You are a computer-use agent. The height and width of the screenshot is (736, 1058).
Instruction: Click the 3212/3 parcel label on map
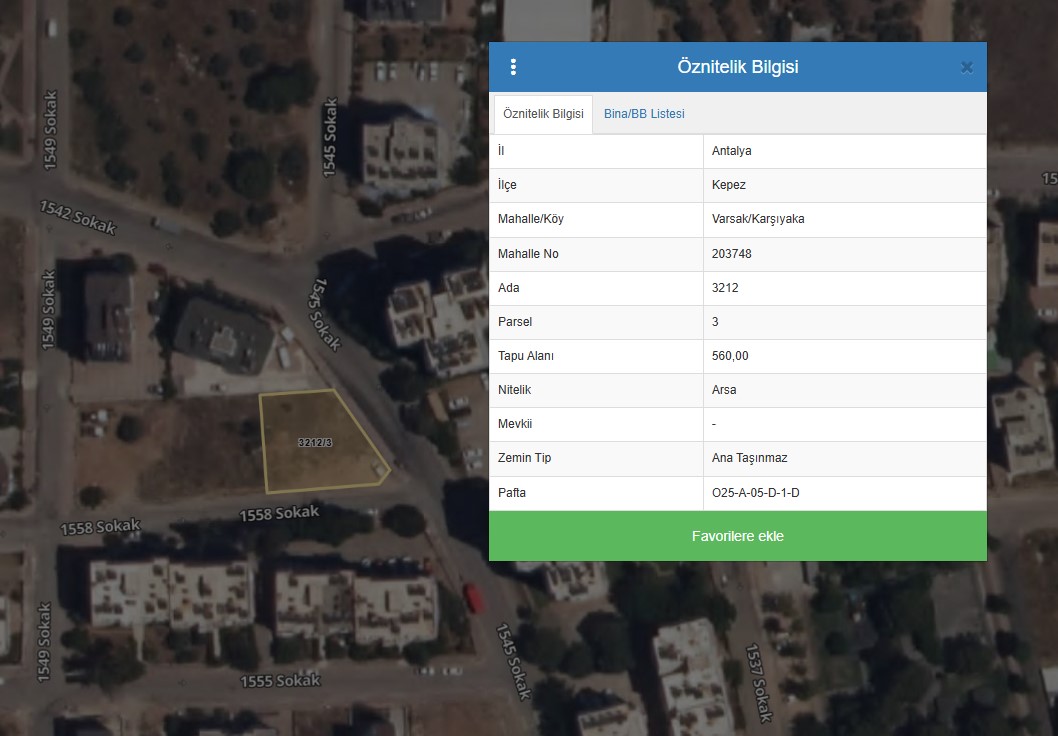coord(315,442)
